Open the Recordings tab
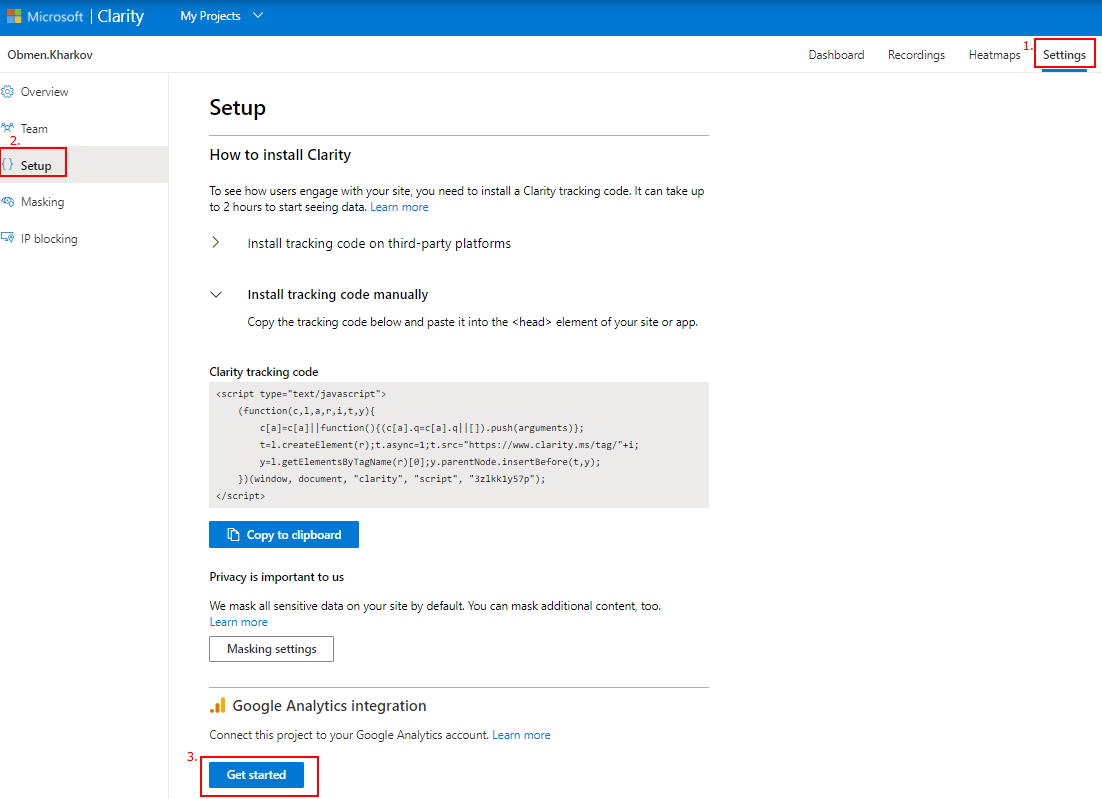Screen dimensions: 1102x799 (916, 55)
